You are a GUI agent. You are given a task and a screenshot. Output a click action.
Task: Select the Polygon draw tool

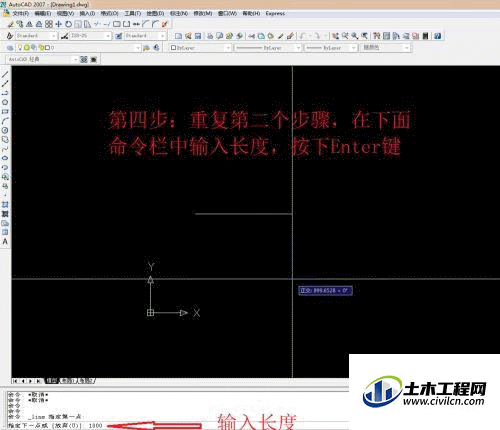click(5, 102)
